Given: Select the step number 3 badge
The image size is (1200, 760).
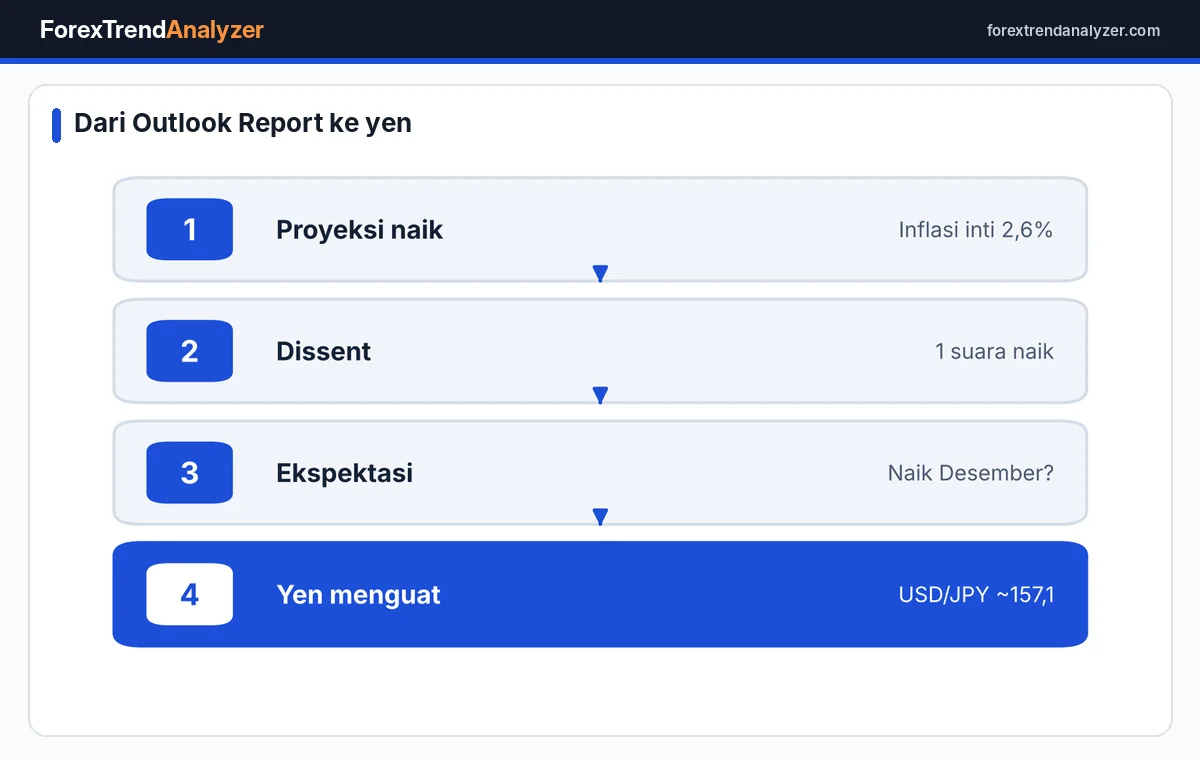Looking at the screenshot, I should [x=190, y=473].
